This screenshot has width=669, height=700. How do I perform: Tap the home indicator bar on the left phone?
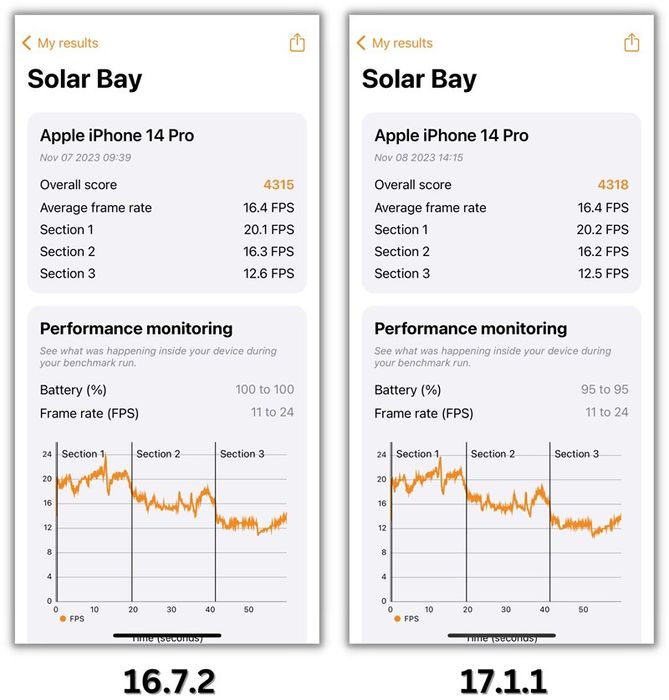(x=167, y=635)
